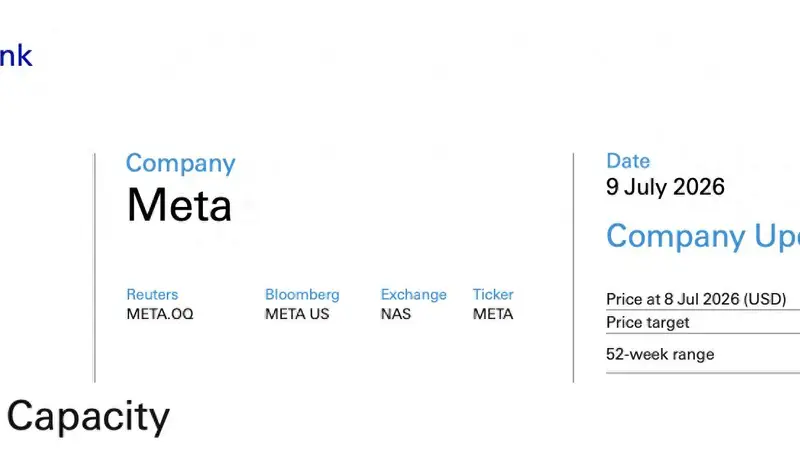Screen dimensions: 800x450
Task: Click the Reuters label
Action: (152, 294)
